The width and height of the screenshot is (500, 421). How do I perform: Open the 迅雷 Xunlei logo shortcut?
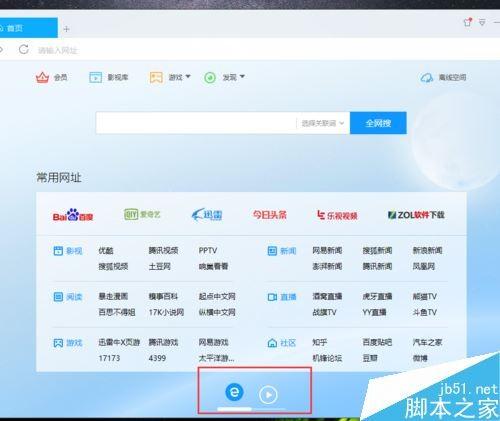(x=207, y=215)
